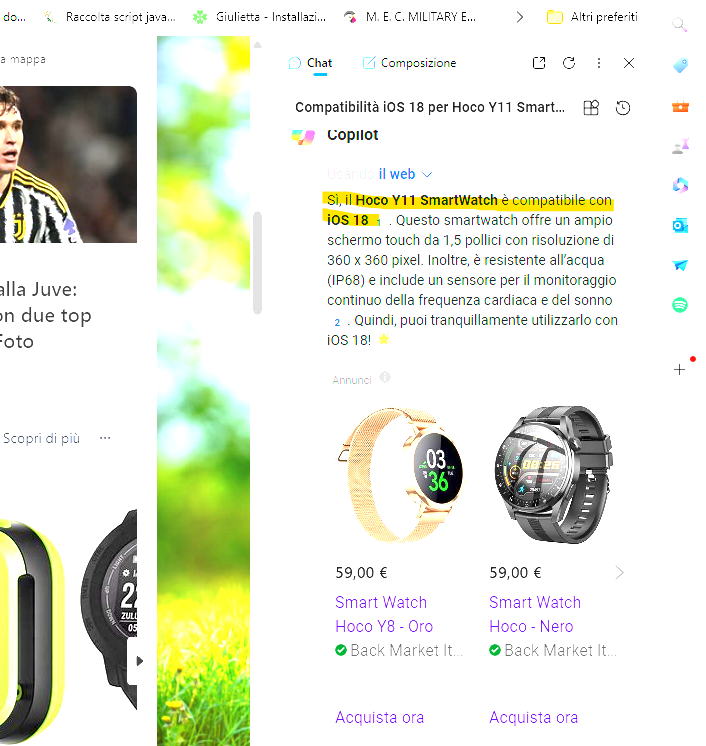The width and height of the screenshot is (706, 746).
Task: Launch Spotify from the sidebar
Action: coord(680,304)
